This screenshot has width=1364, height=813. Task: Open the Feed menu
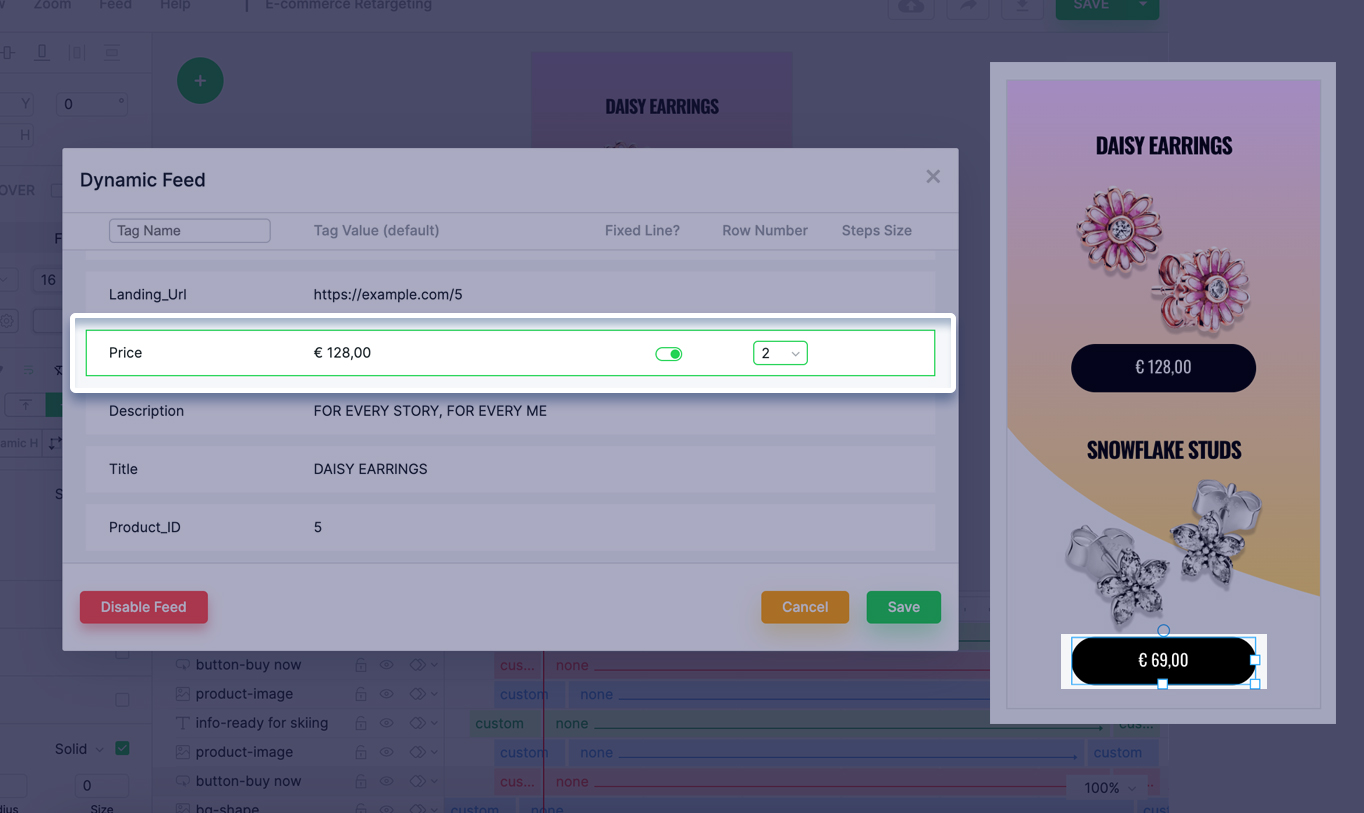click(115, 5)
